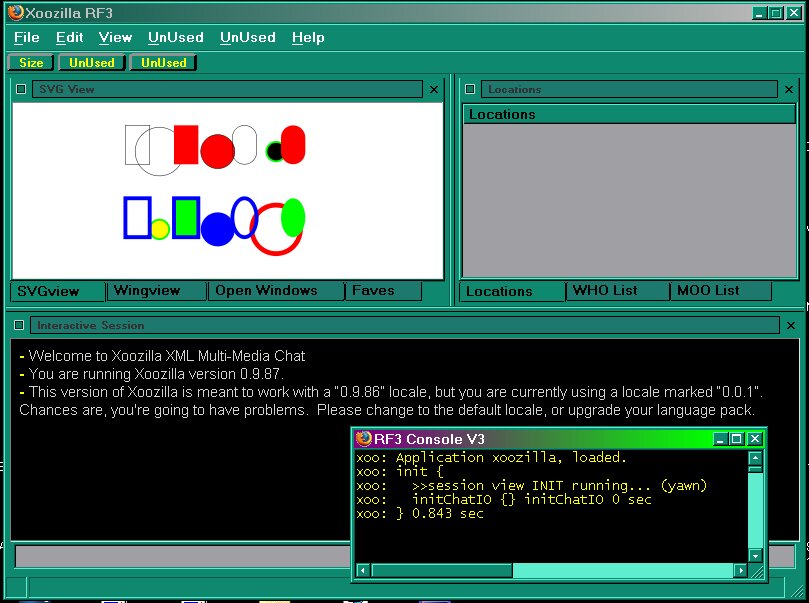Screen dimensions: 809x603
Task: Switch to the WHO List tab
Action: 618,291
